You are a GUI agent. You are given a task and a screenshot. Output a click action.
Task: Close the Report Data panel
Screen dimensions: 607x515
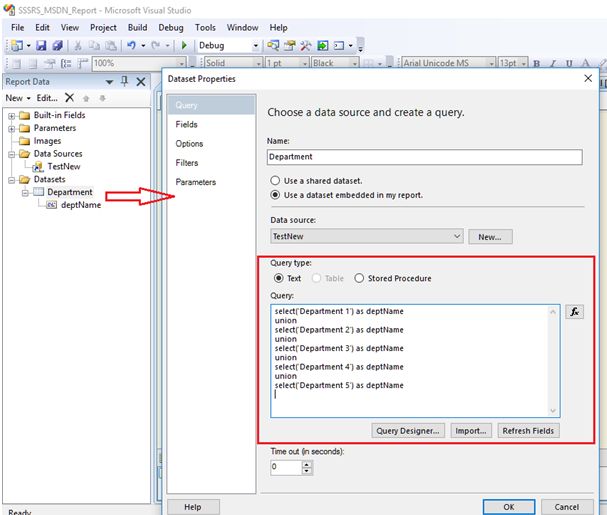pos(141,82)
